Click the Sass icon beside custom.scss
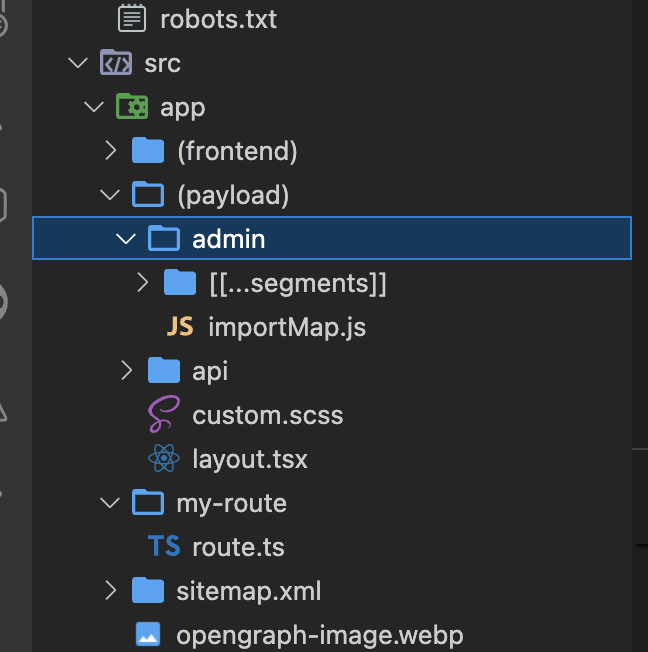This screenshot has height=652, width=648. [x=164, y=415]
